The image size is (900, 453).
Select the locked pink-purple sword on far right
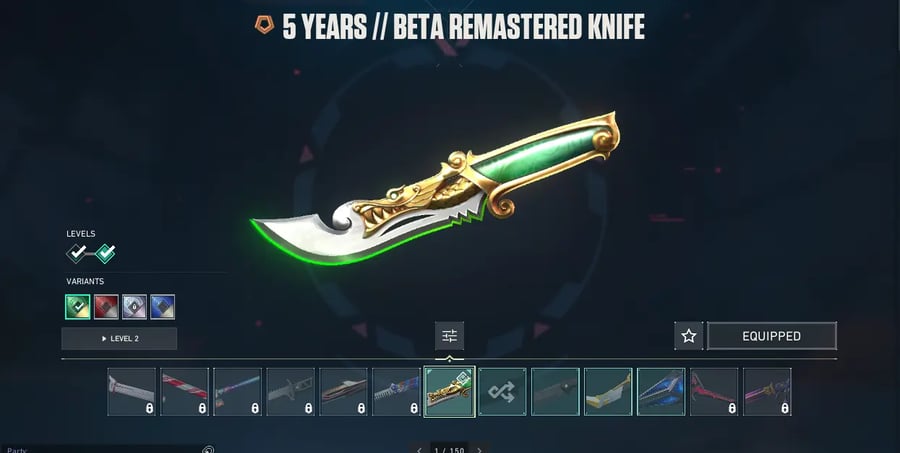[x=767, y=392]
